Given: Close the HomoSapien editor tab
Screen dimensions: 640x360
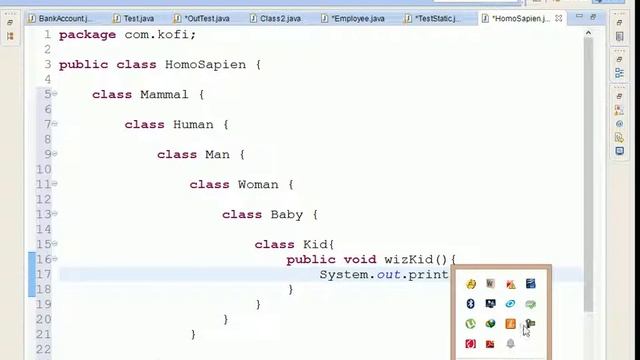Looking at the screenshot, I should (x=559, y=18).
